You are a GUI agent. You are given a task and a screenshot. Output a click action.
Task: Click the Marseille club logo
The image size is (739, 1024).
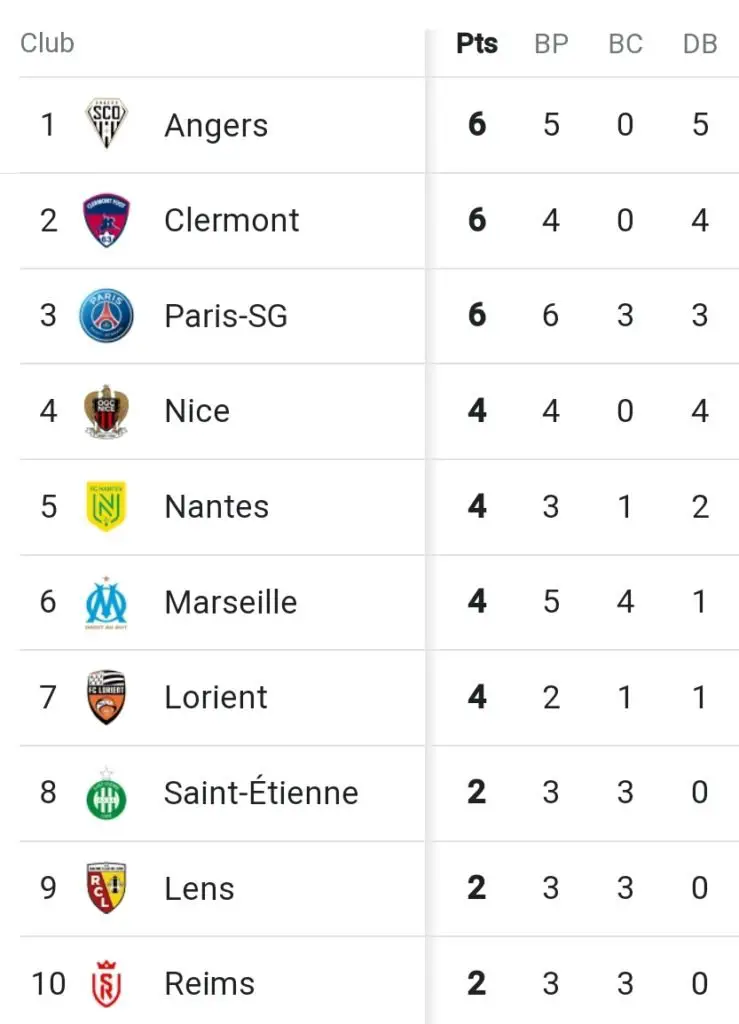coord(106,602)
